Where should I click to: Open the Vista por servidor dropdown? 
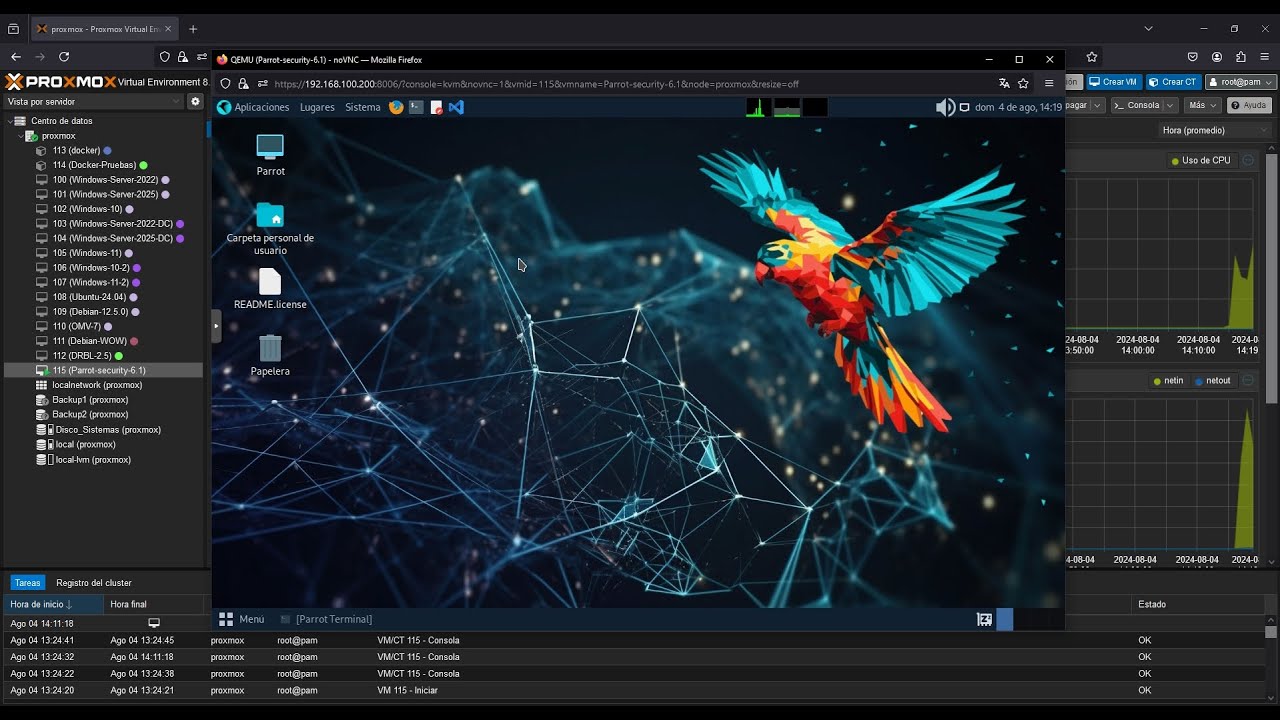(93, 101)
